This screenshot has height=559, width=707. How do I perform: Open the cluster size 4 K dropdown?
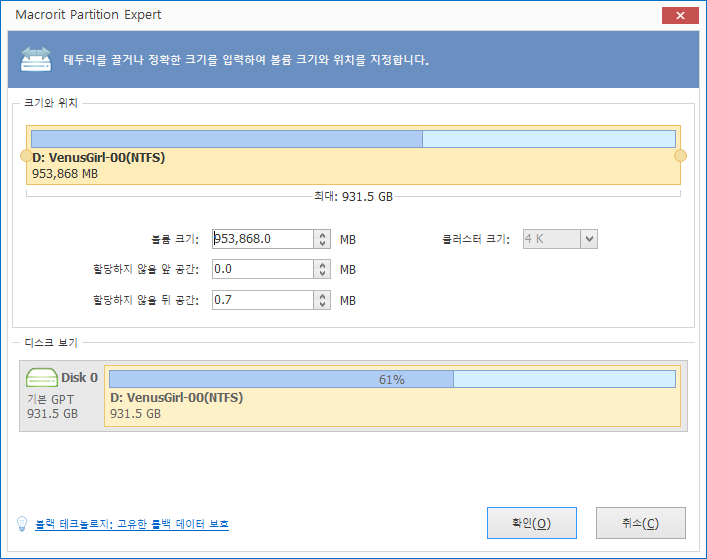pos(588,239)
